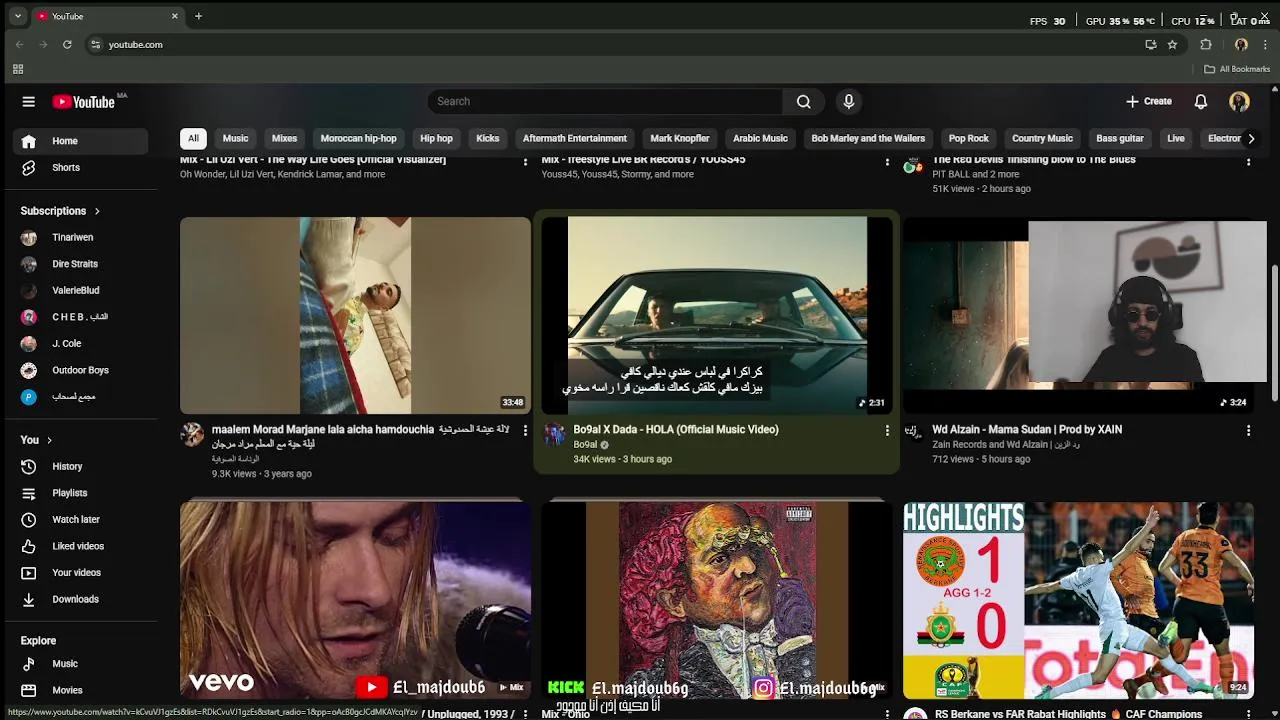Reload the page in browser toolbar

(67, 44)
